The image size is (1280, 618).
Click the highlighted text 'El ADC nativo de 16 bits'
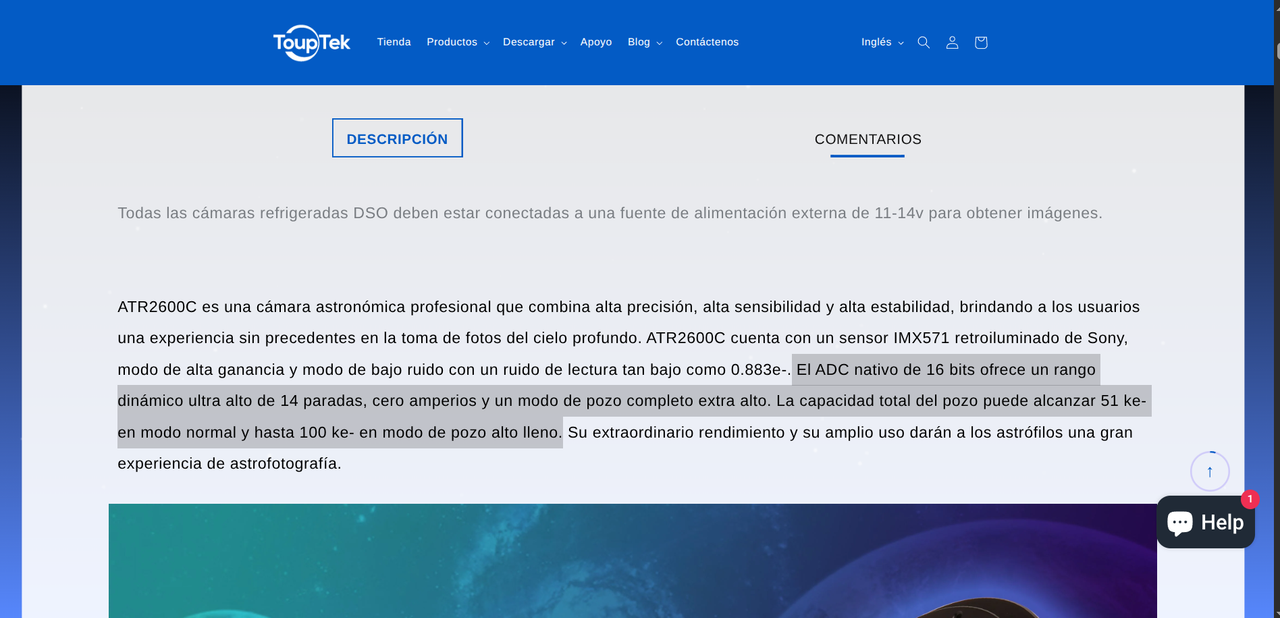click(885, 369)
